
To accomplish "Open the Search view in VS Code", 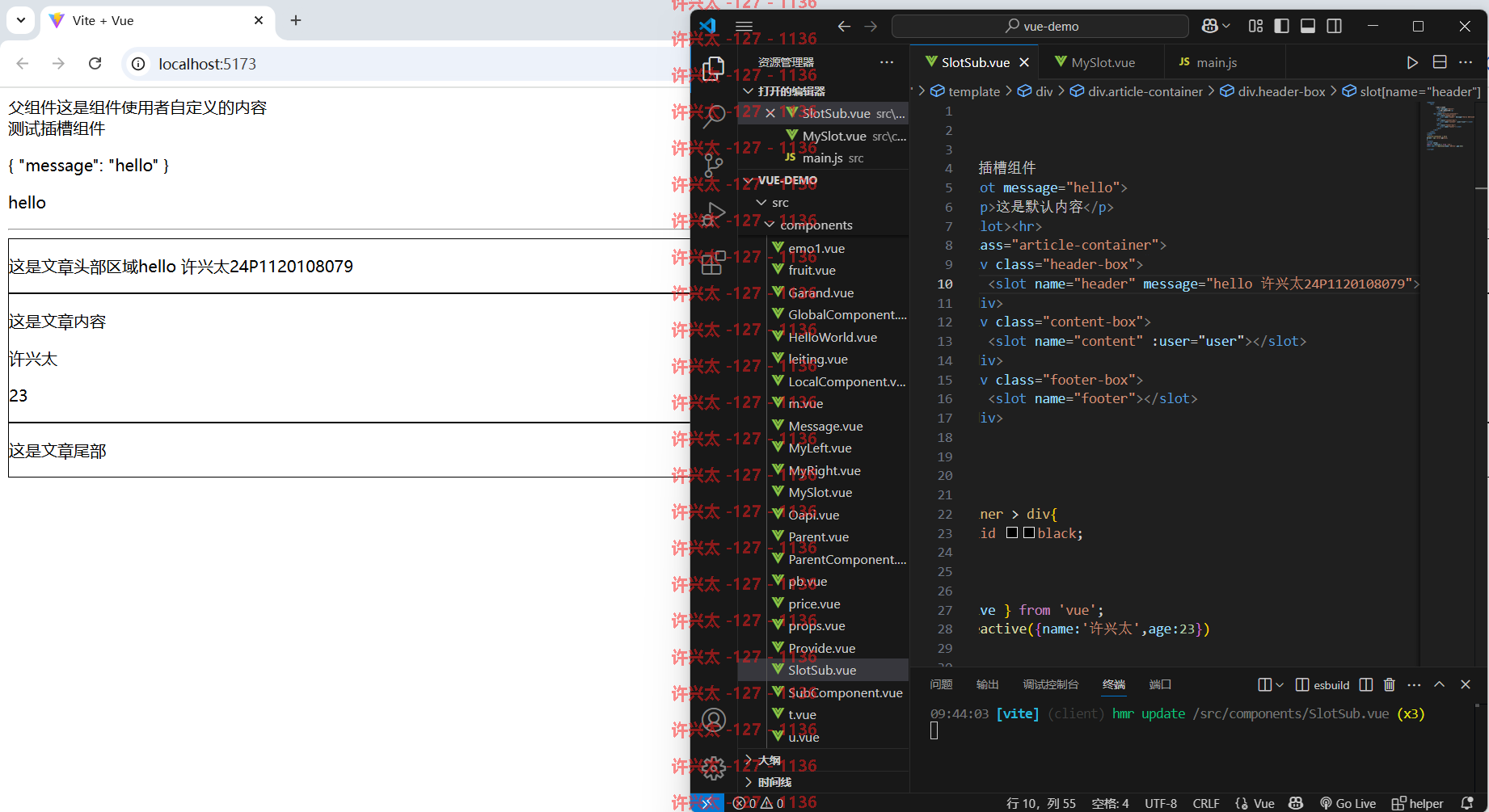I will click(x=713, y=117).
